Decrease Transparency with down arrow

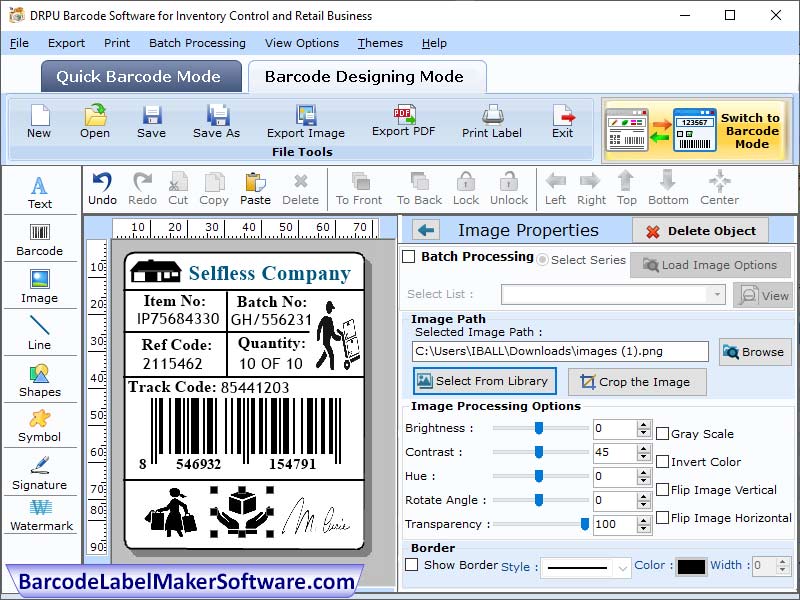tap(644, 528)
